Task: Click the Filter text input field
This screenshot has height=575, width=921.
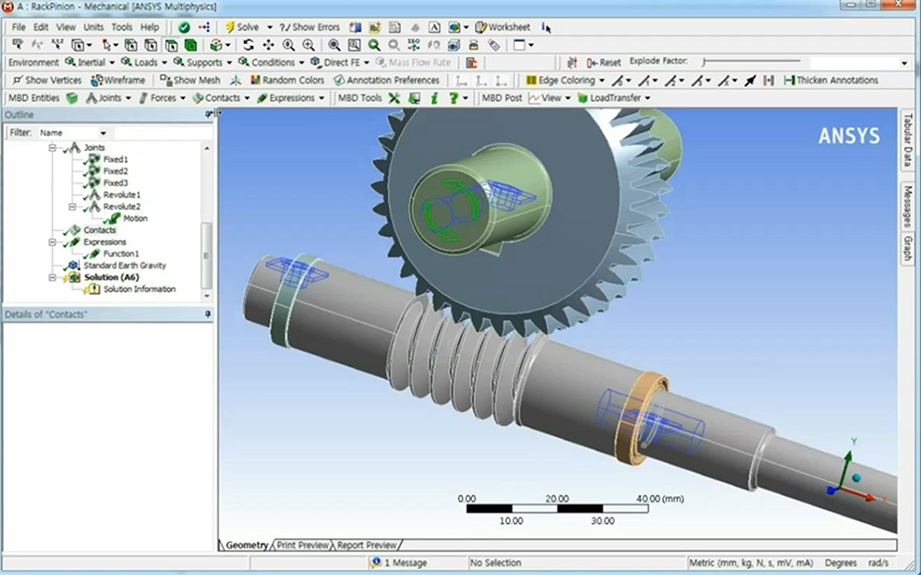Action: (x=163, y=133)
